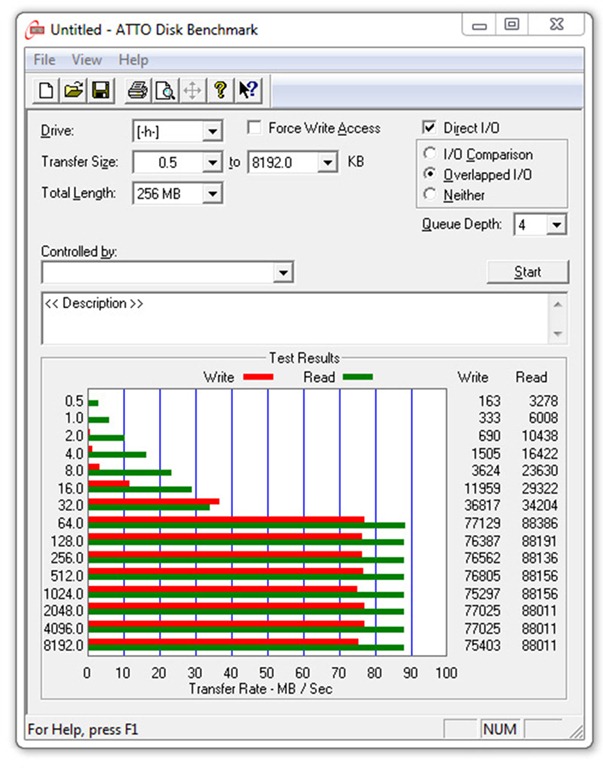Image resolution: width=603 pixels, height=768 pixels.
Task: Open Print Preview magnifier icon
Action: tap(165, 91)
